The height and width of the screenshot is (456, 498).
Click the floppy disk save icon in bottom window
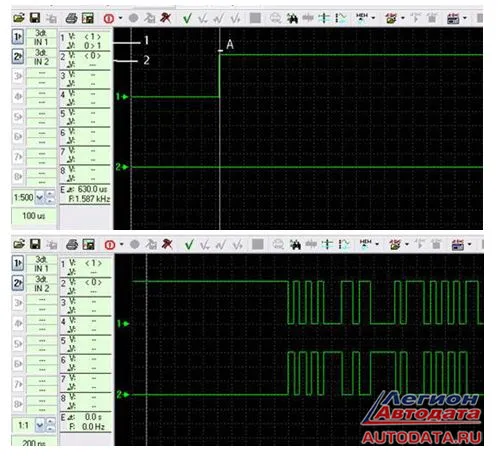pyautogui.click(x=35, y=244)
